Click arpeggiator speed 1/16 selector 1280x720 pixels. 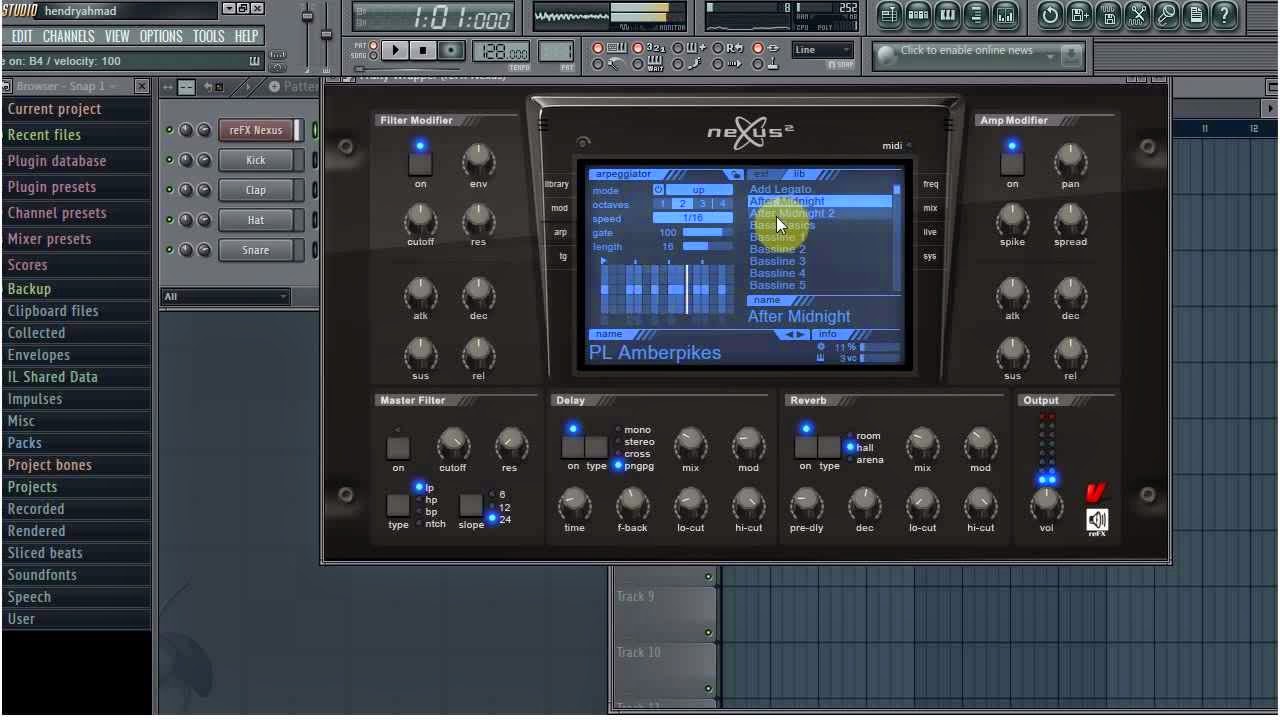coord(692,218)
